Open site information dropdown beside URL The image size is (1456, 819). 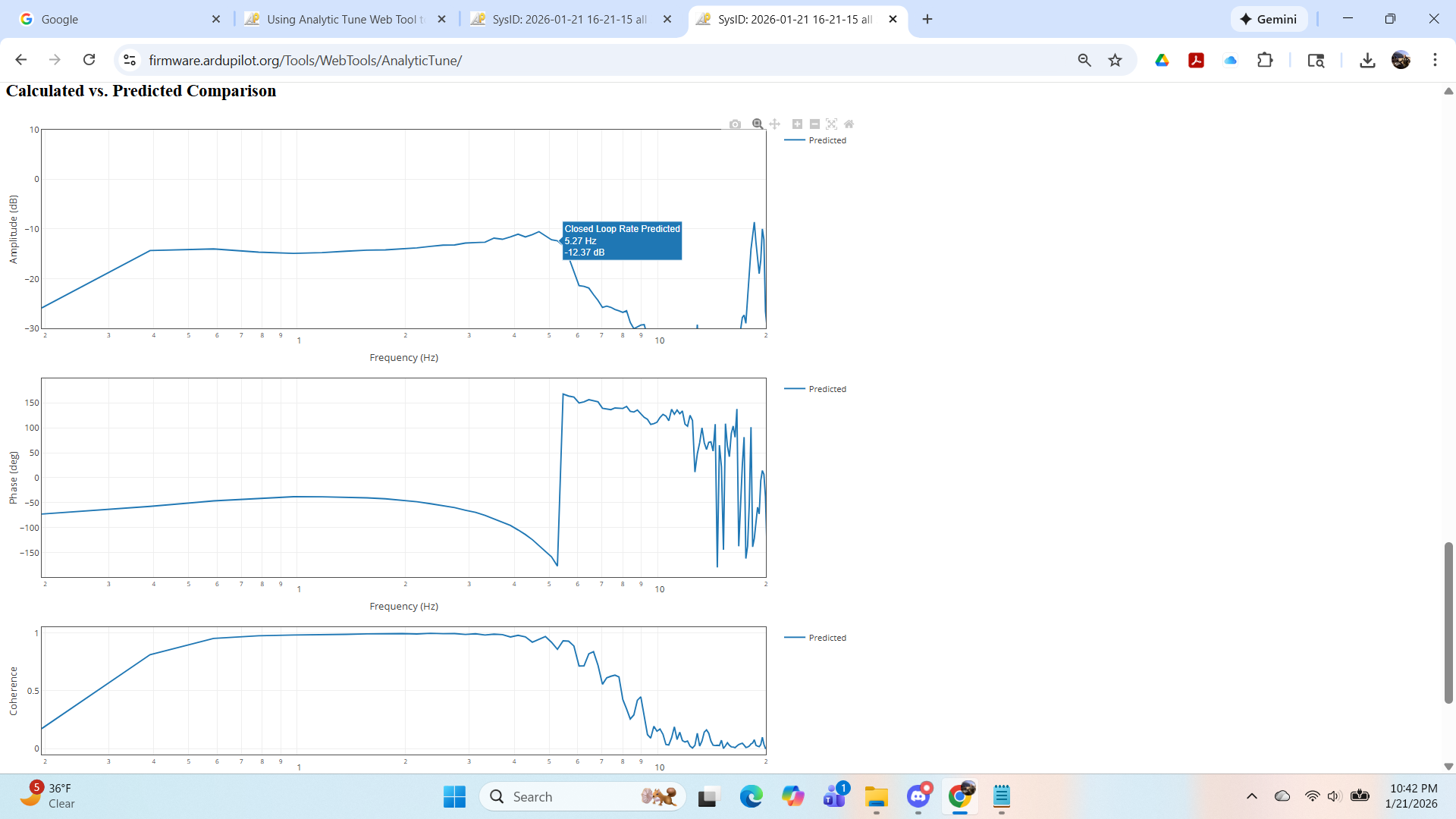pos(130,60)
